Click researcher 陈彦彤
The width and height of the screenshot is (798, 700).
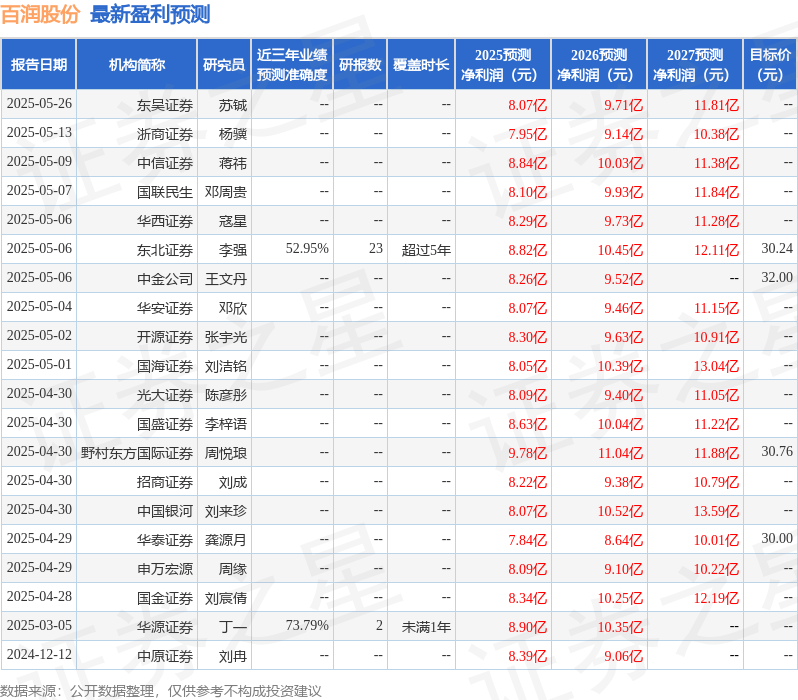click(226, 396)
